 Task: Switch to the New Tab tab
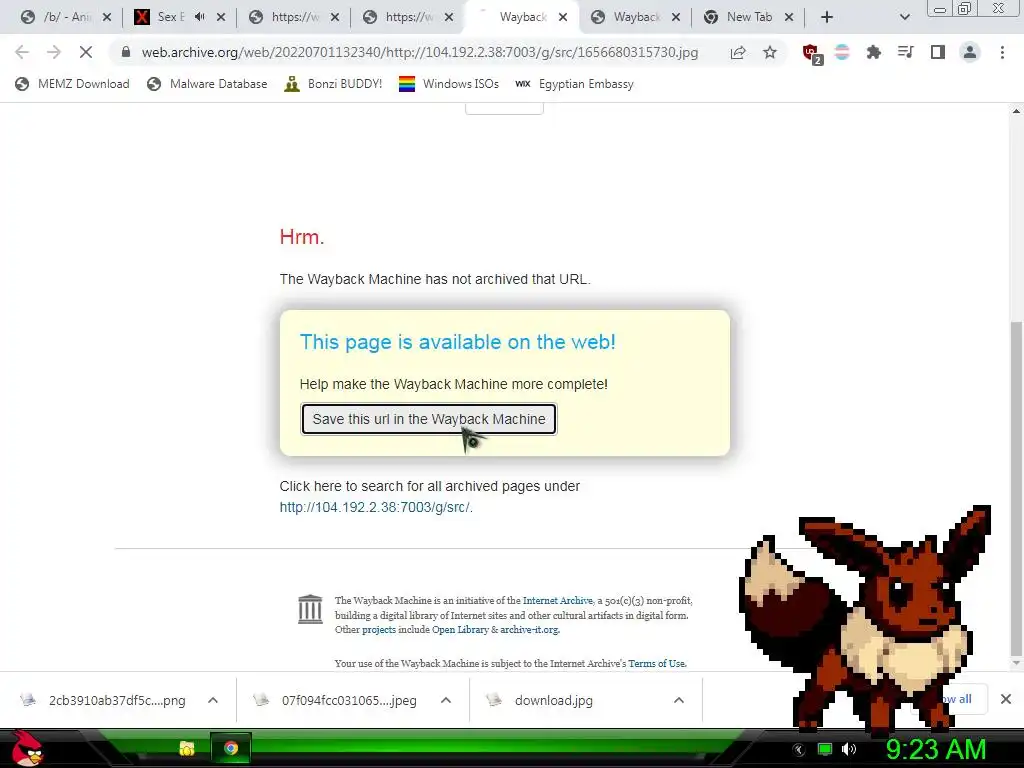click(x=749, y=17)
